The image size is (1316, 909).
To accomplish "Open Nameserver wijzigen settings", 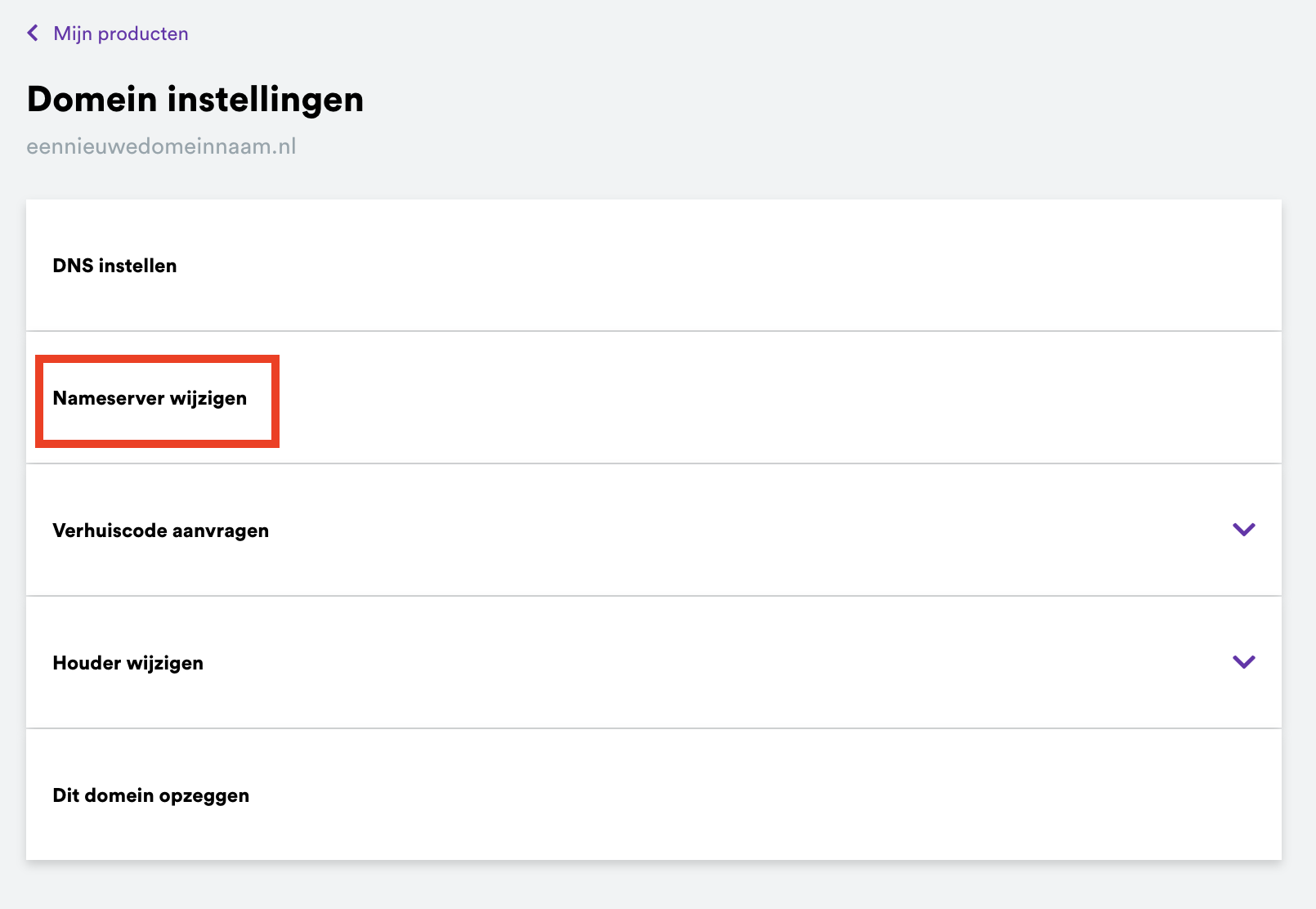I will pos(150,398).
